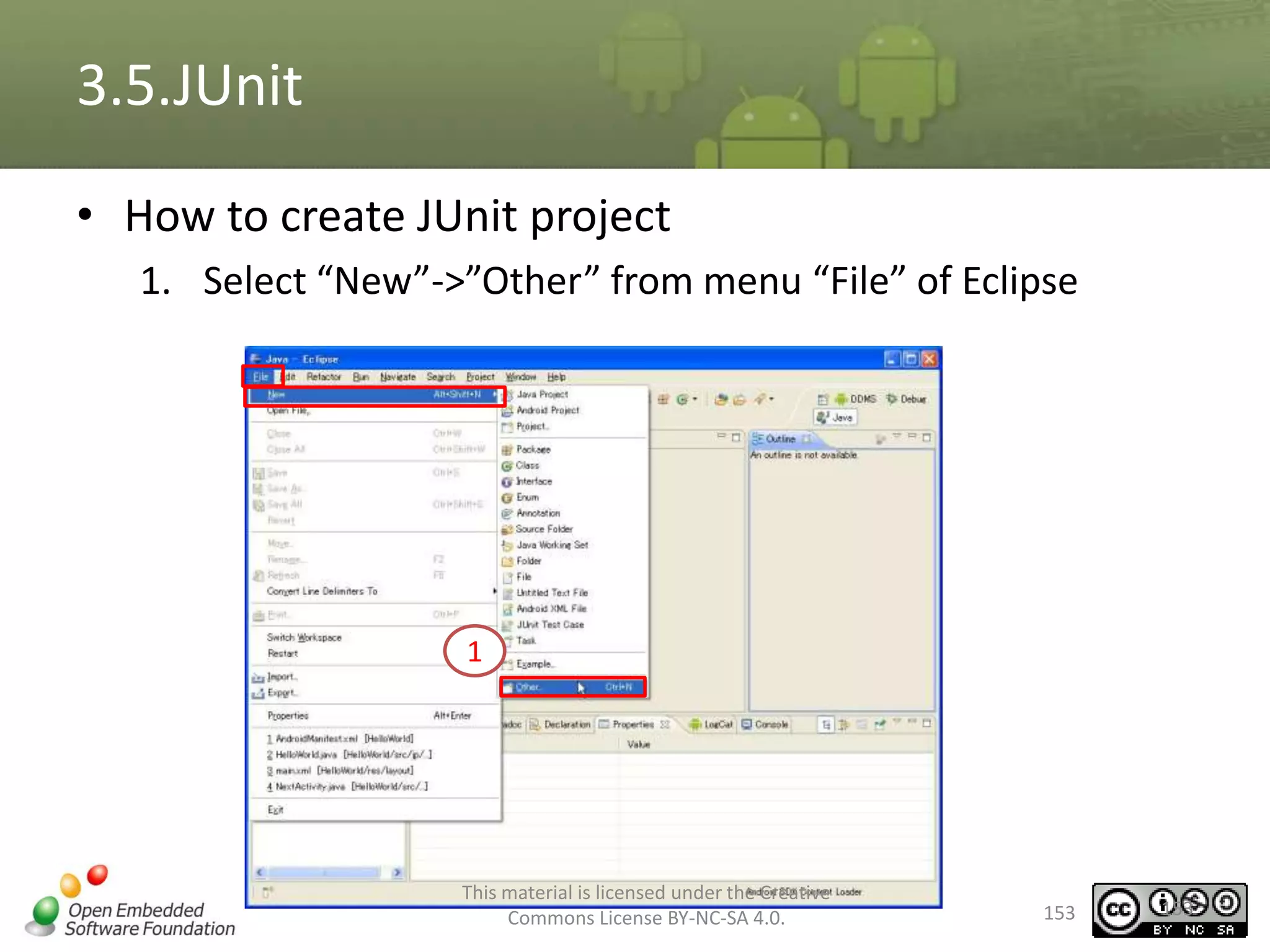Click Exit in the File menu

coord(375,810)
